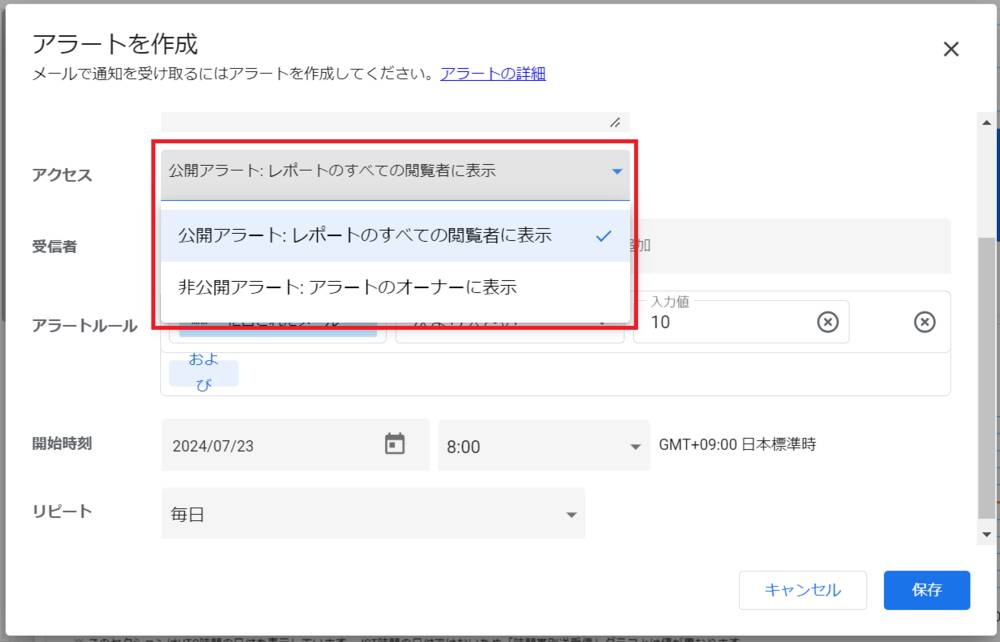
Task: Click the dialog scrollbar up arrow
Action: [987, 122]
